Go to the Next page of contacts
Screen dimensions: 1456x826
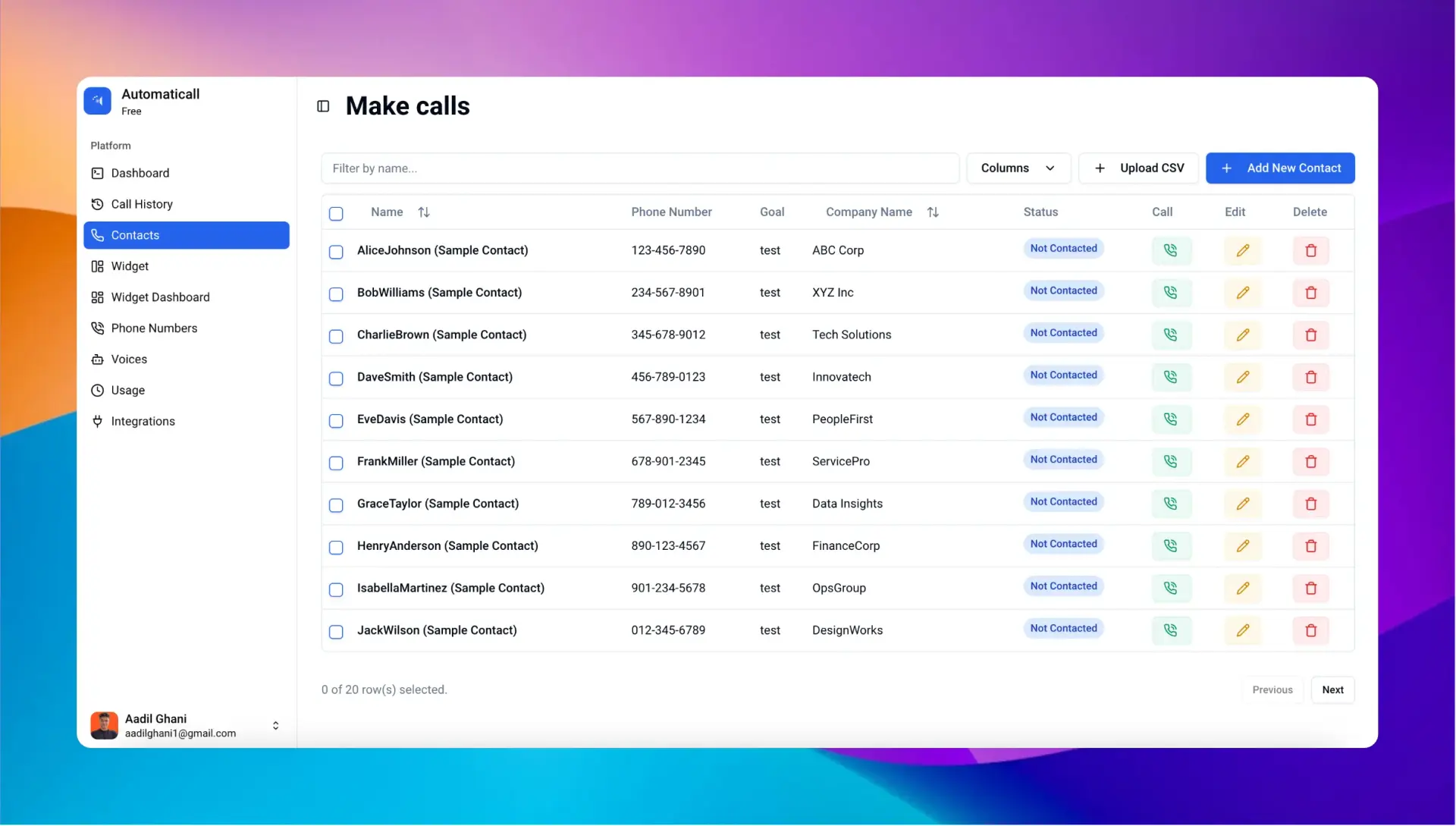pos(1332,689)
